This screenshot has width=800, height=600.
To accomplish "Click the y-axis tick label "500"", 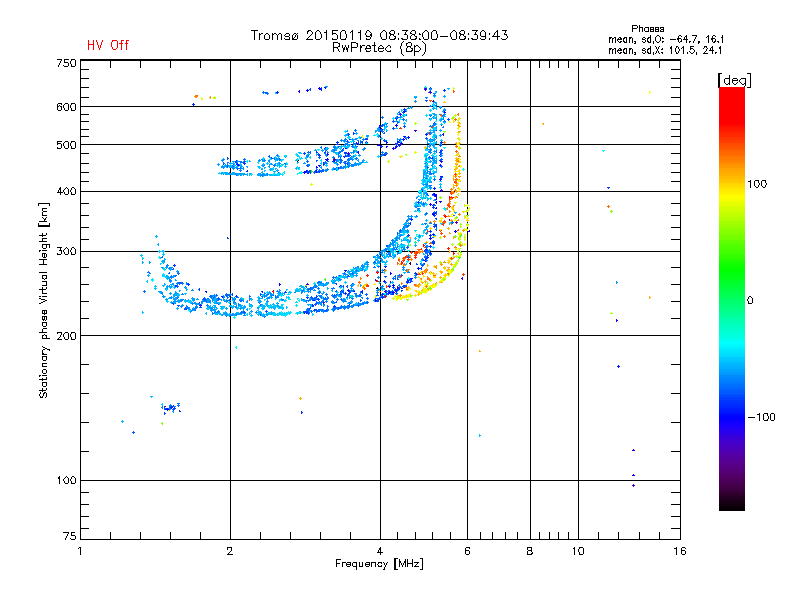I will (66, 145).
